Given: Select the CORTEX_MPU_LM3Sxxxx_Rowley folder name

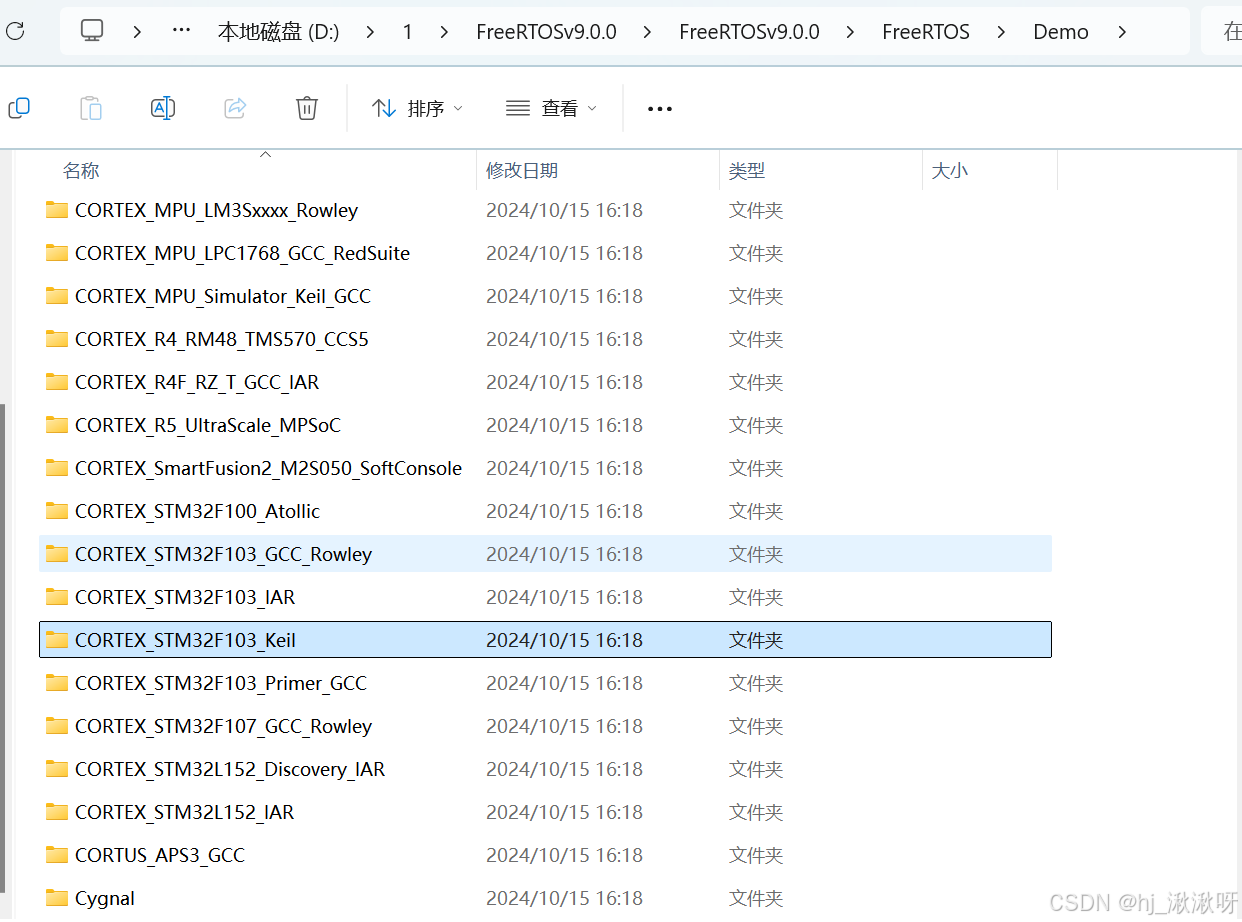Looking at the screenshot, I should [x=216, y=210].
